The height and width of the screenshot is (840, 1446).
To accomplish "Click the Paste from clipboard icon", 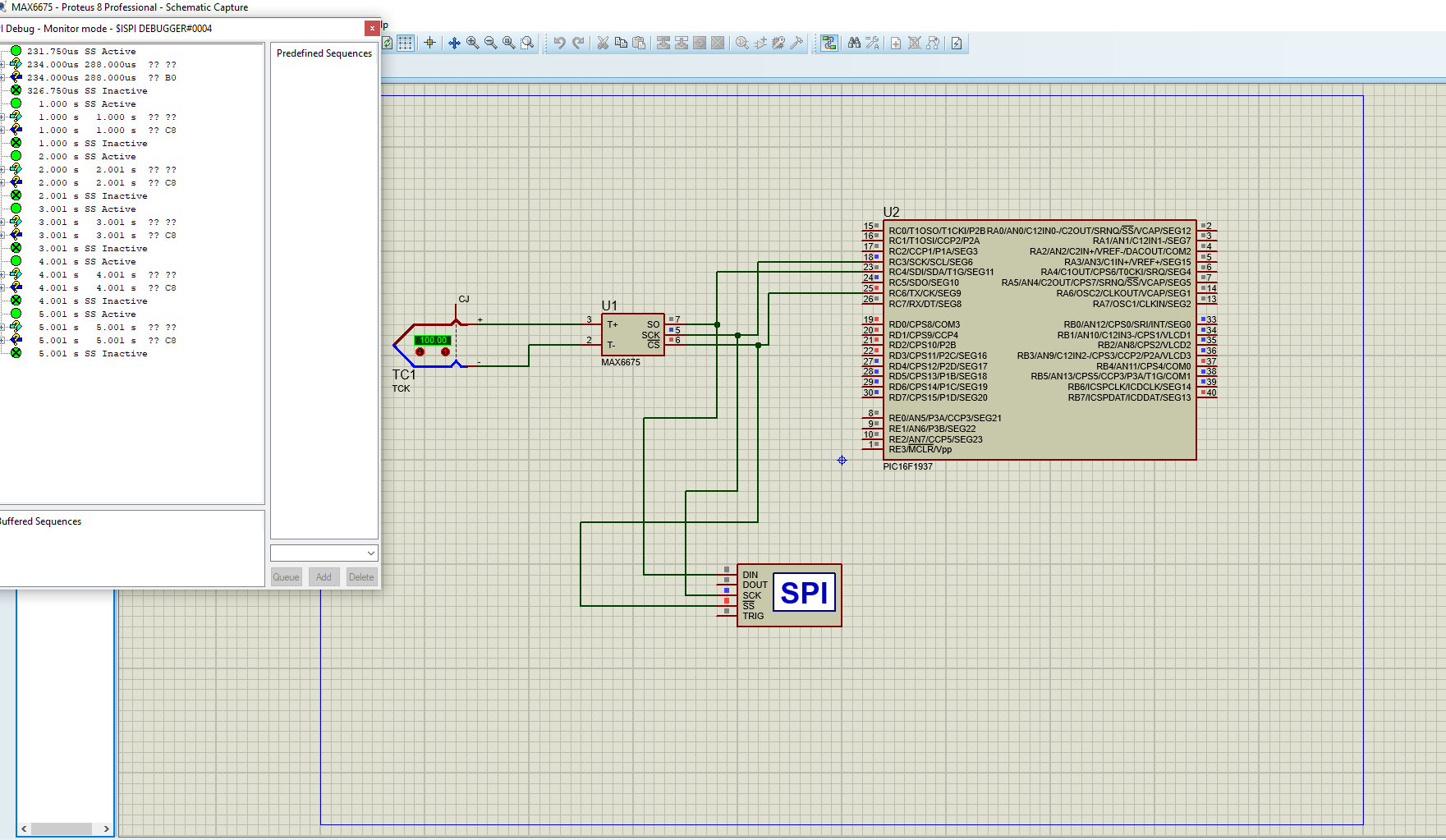I will pyautogui.click(x=639, y=43).
